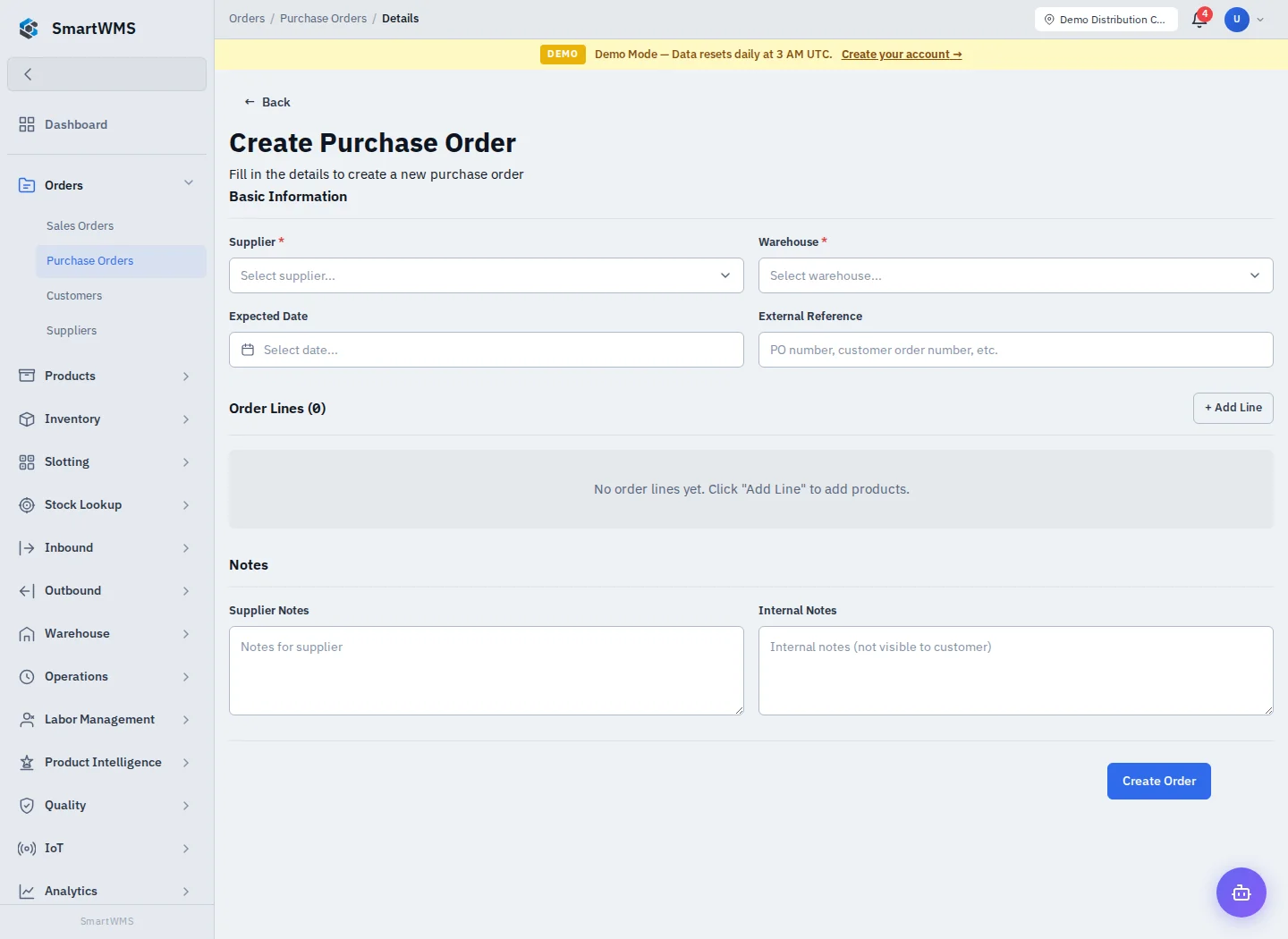Click the Supplier Notes text area
Image resolution: width=1288 pixels, height=939 pixels.
click(x=487, y=671)
